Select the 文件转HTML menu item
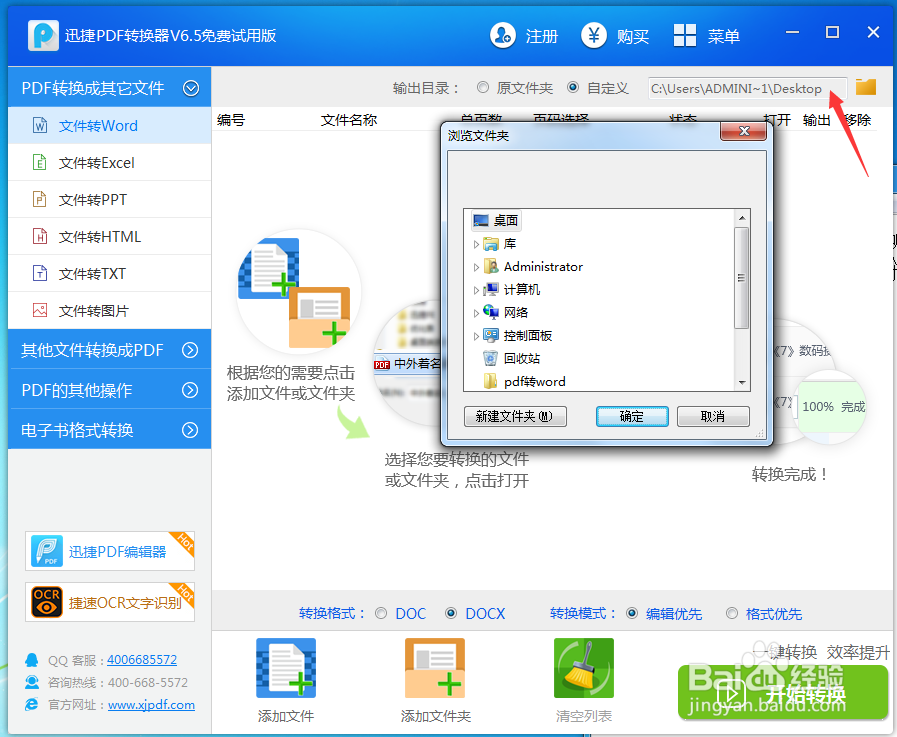The width and height of the screenshot is (897, 737). (109, 236)
